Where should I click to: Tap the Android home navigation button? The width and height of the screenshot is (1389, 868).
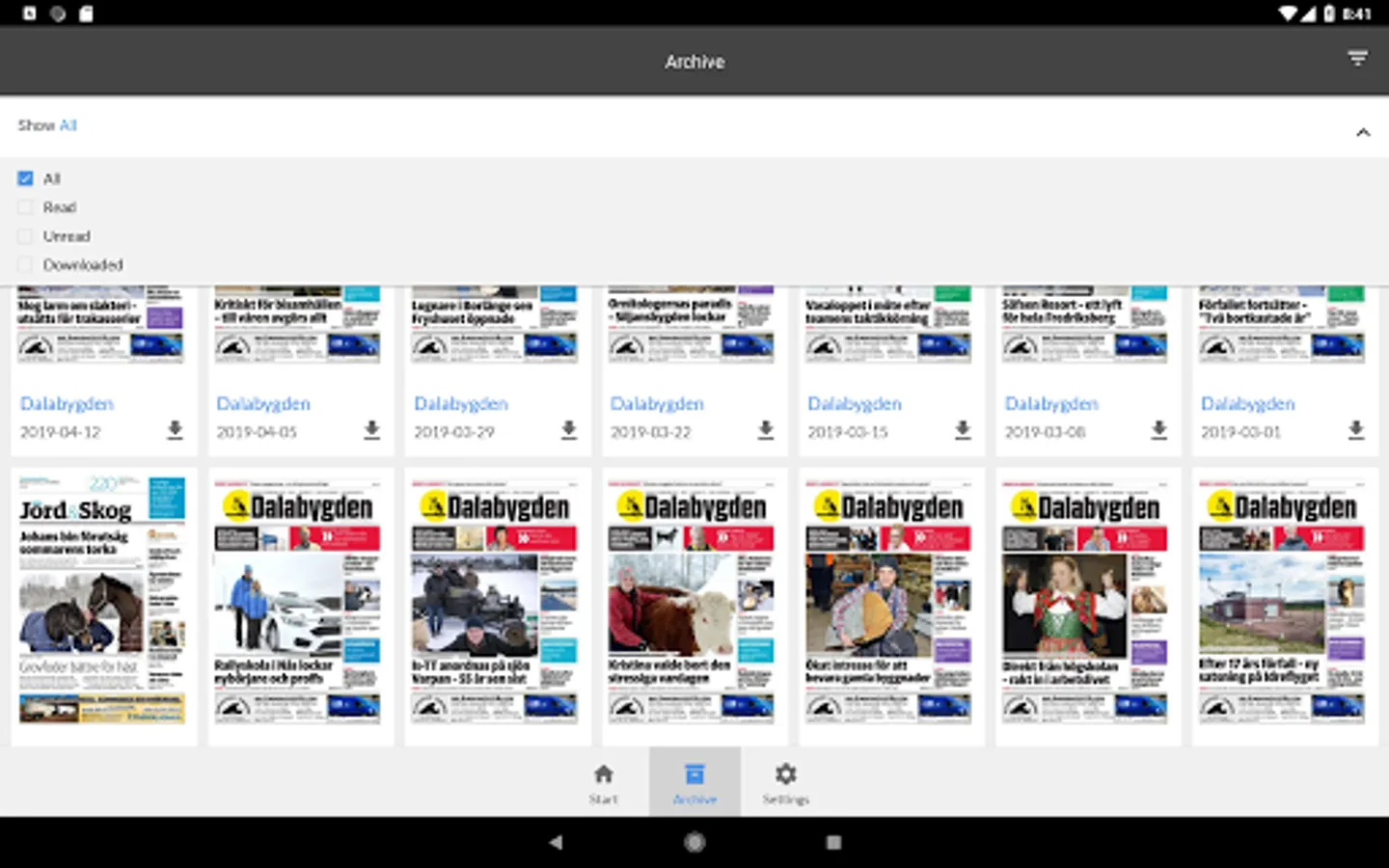click(x=694, y=842)
